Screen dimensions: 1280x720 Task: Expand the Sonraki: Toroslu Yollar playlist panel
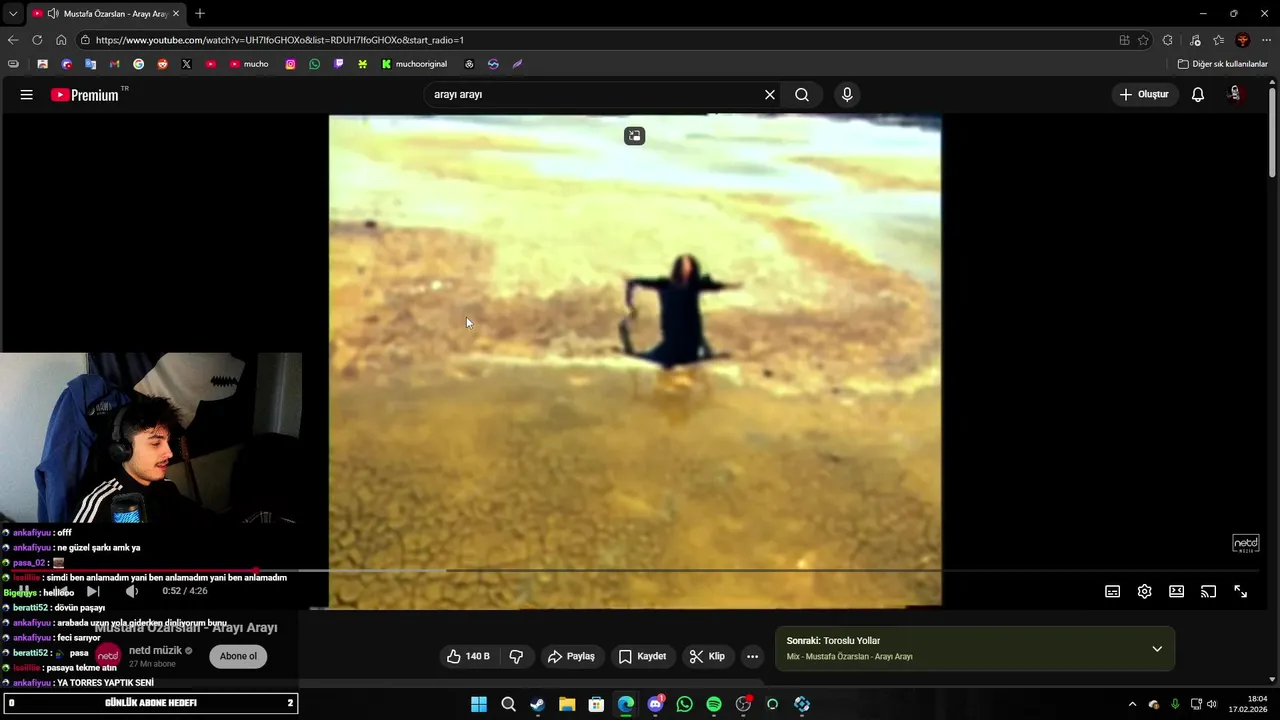(1157, 649)
